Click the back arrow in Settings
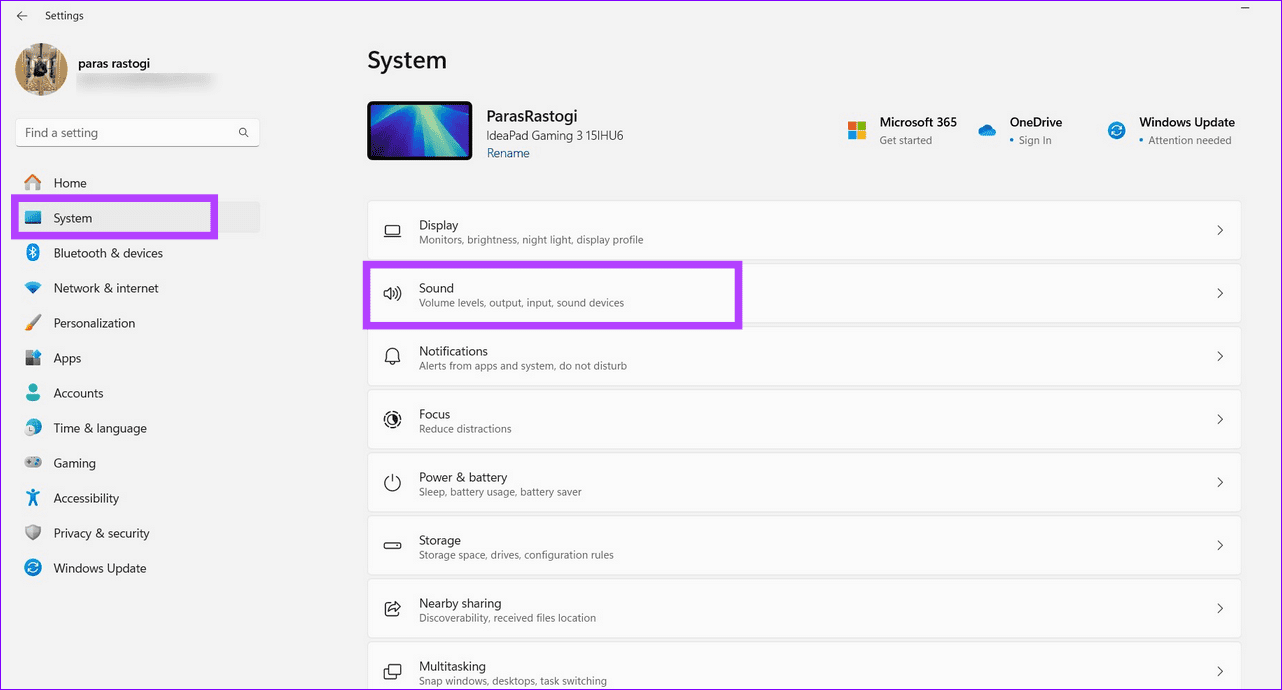 click(x=24, y=15)
